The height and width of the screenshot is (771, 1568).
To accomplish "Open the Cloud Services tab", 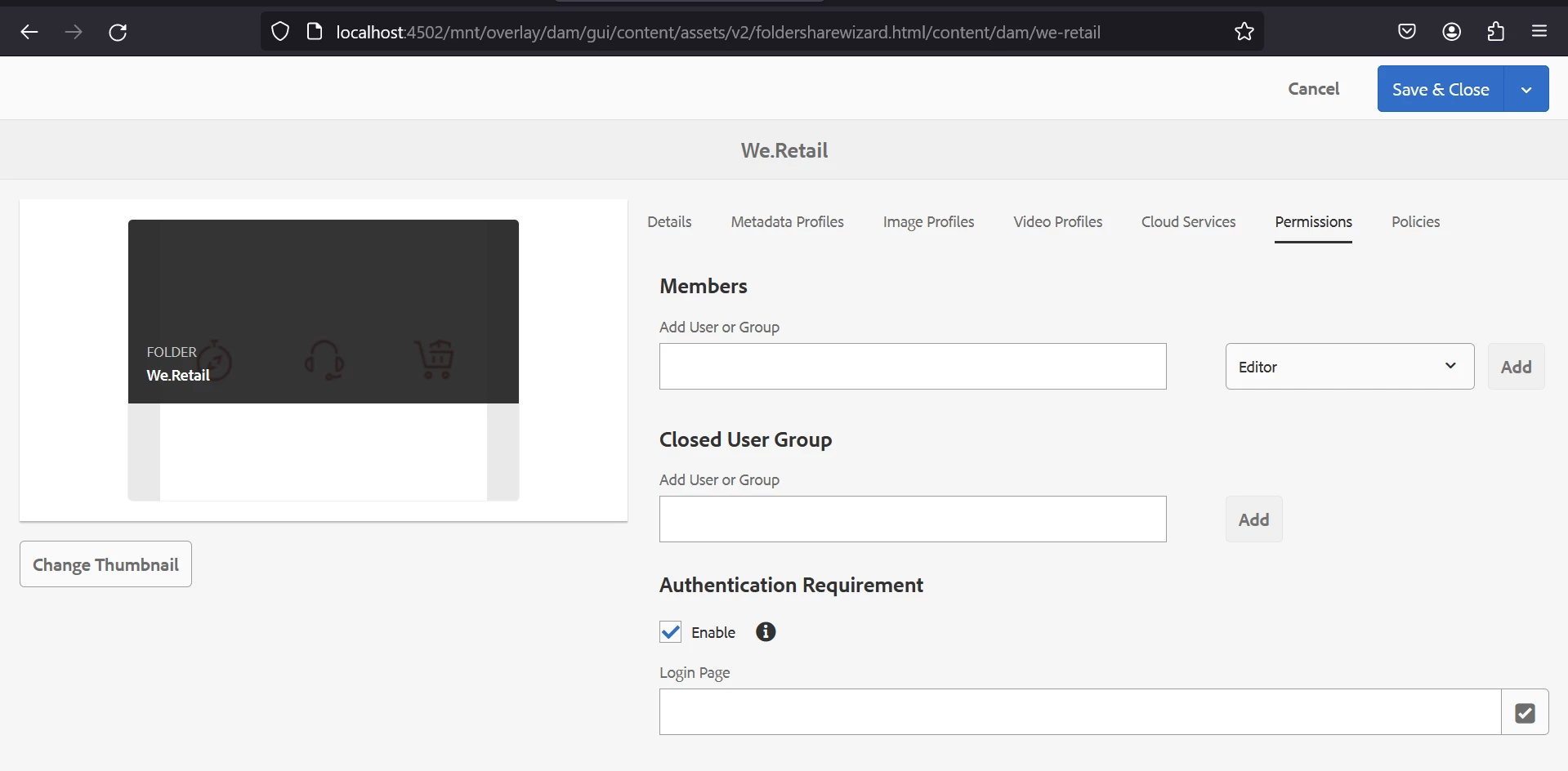I will point(1188,222).
